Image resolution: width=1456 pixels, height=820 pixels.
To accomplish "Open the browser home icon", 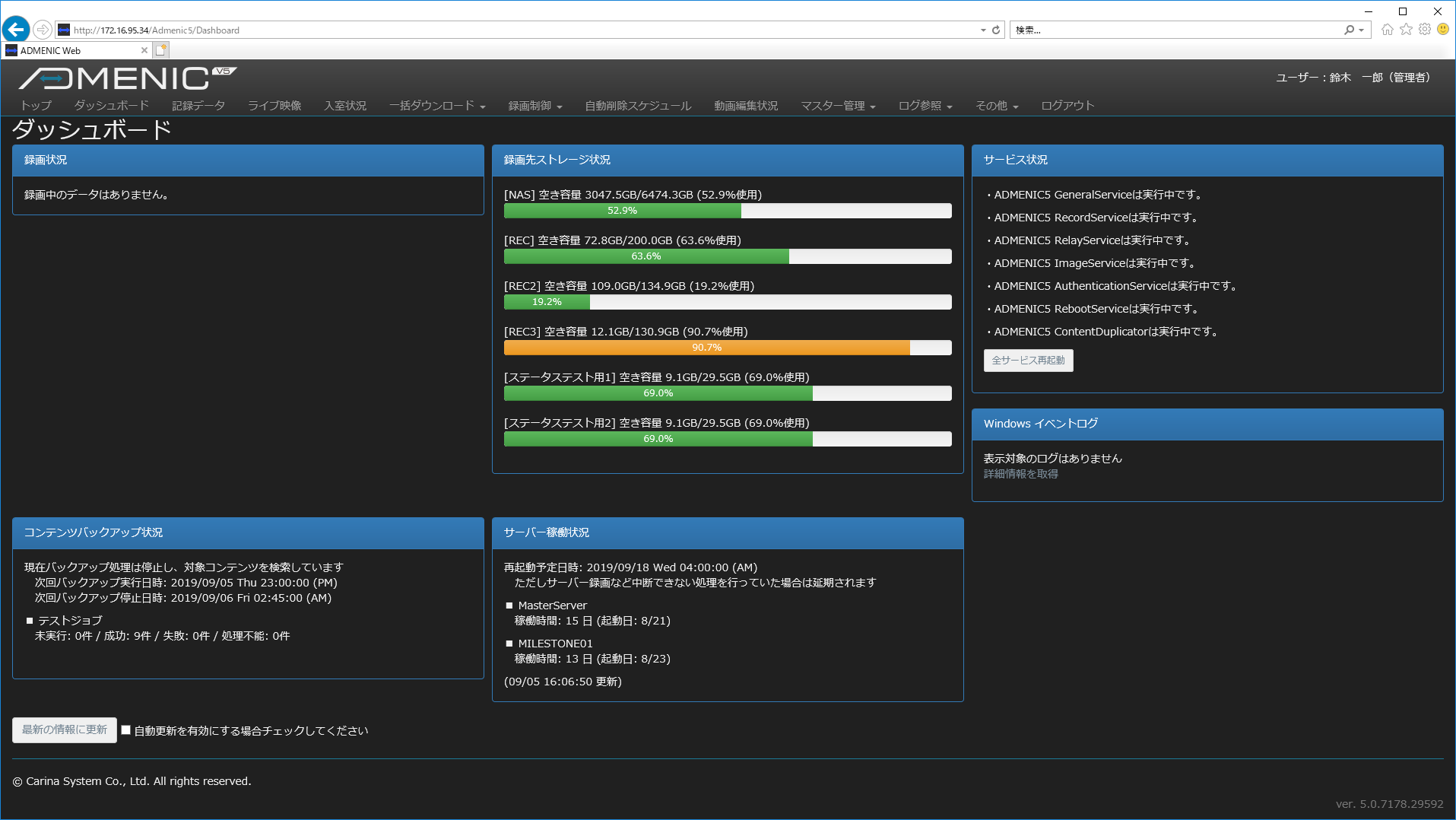I will [1388, 30].
